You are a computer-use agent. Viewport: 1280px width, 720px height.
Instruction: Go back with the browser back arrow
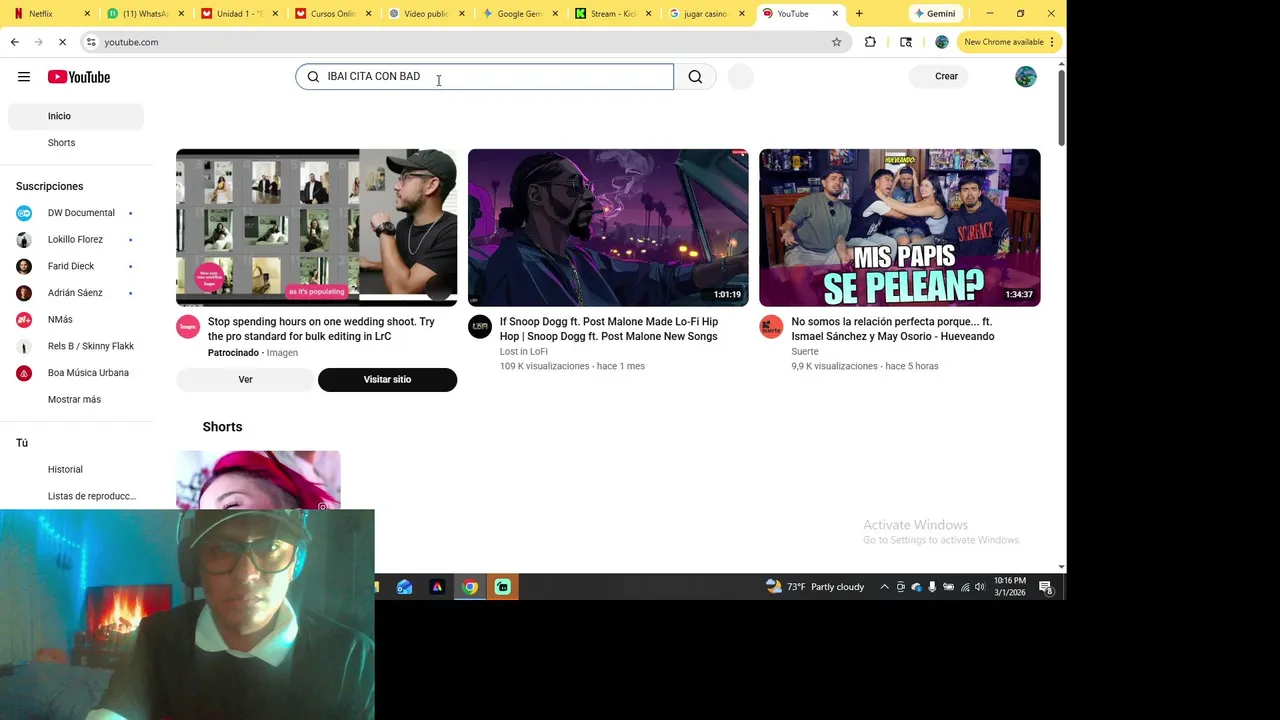[x=15, y=42]
